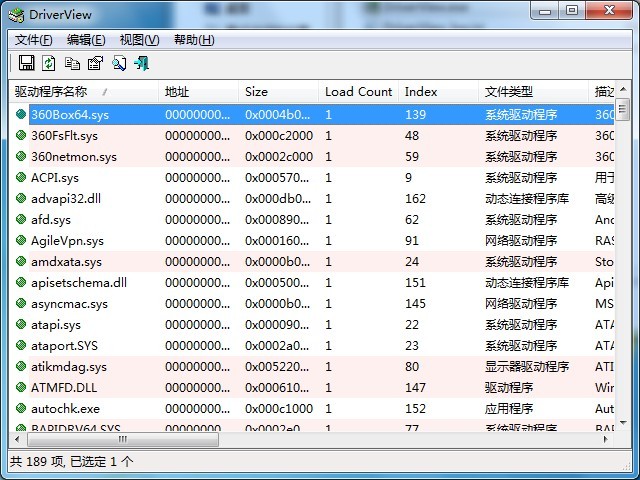The height and width of the screenshot is (480, 640).
Task: Sort by 文件类型 column header
Action: tap(509, 92)
